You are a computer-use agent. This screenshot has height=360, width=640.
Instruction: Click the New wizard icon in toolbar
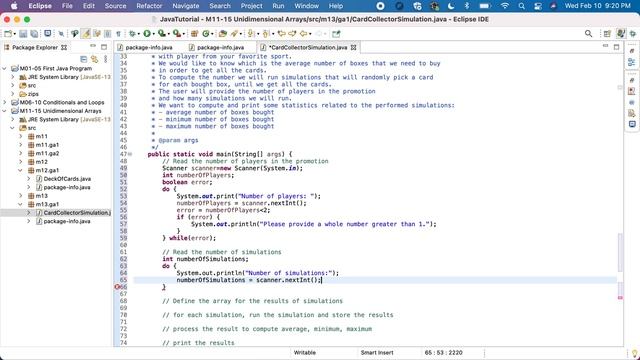pyautogui.click(x=8, y=34)
